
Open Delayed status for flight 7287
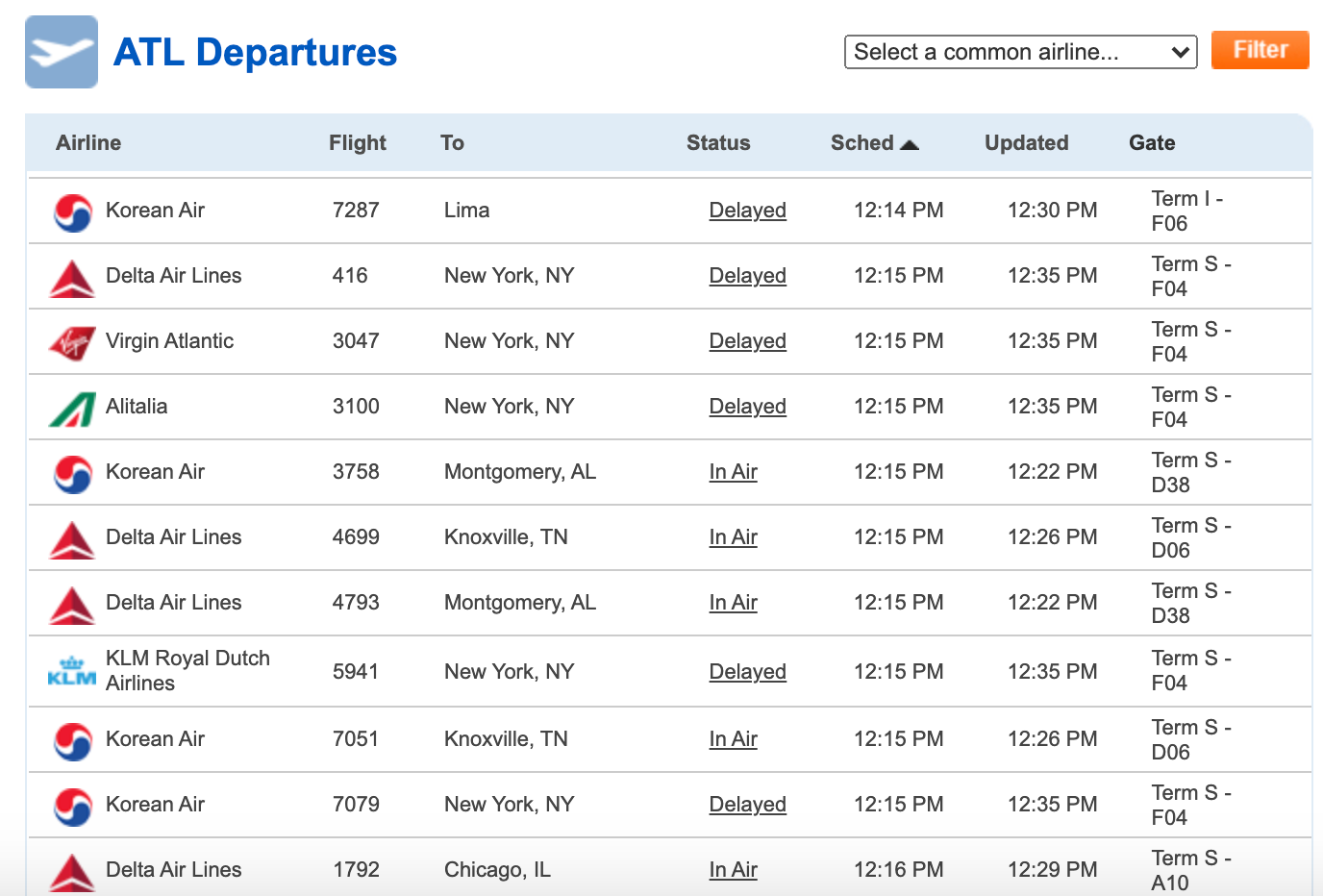747,211
